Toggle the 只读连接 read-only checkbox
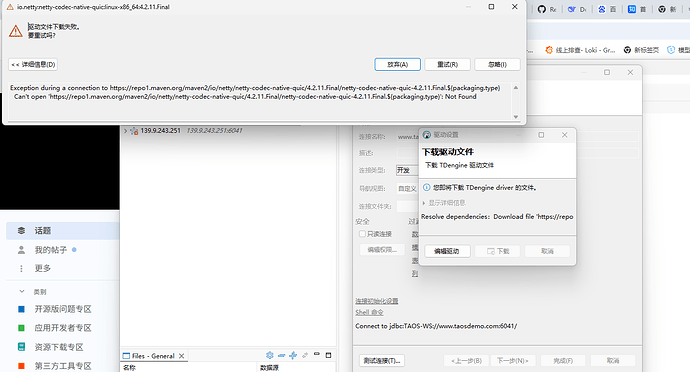Image resolution: width=690 pixels, height=372 pixels. (362, 234)
